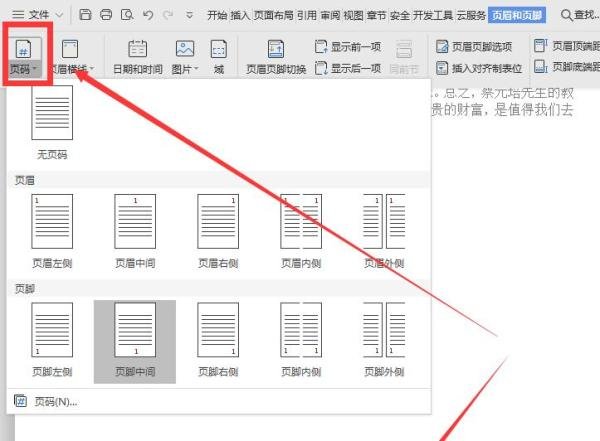Switch to the 插入 tab

240,15
